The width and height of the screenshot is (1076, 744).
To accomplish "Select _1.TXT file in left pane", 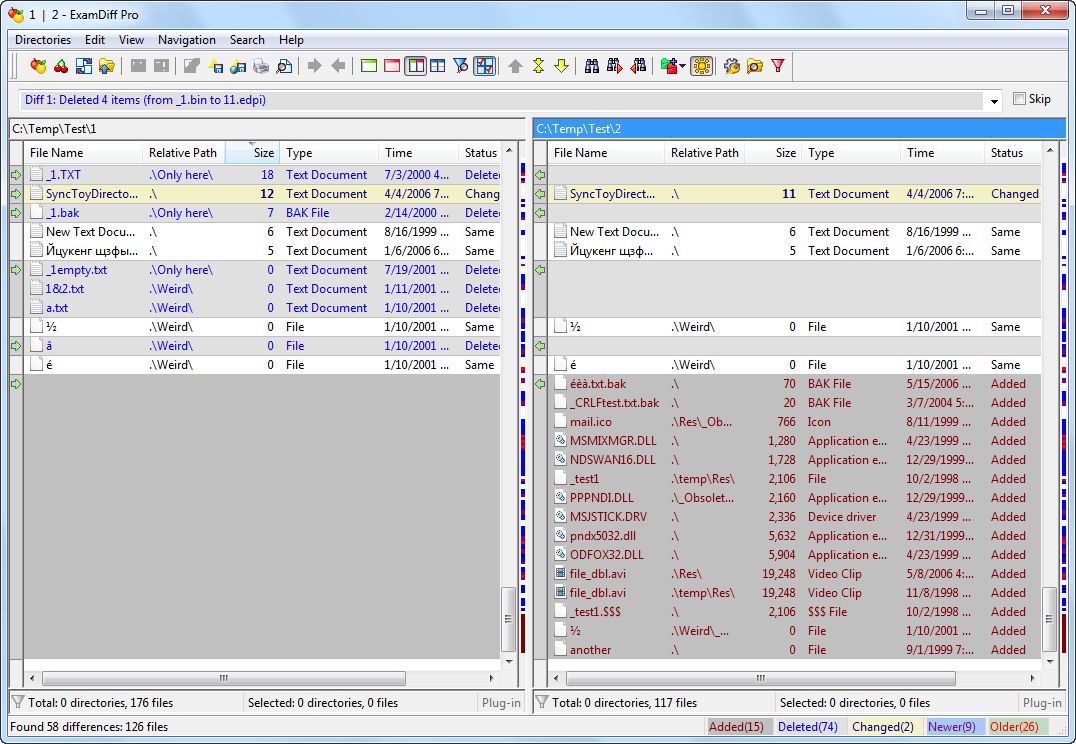I will (x=261, y=174).
